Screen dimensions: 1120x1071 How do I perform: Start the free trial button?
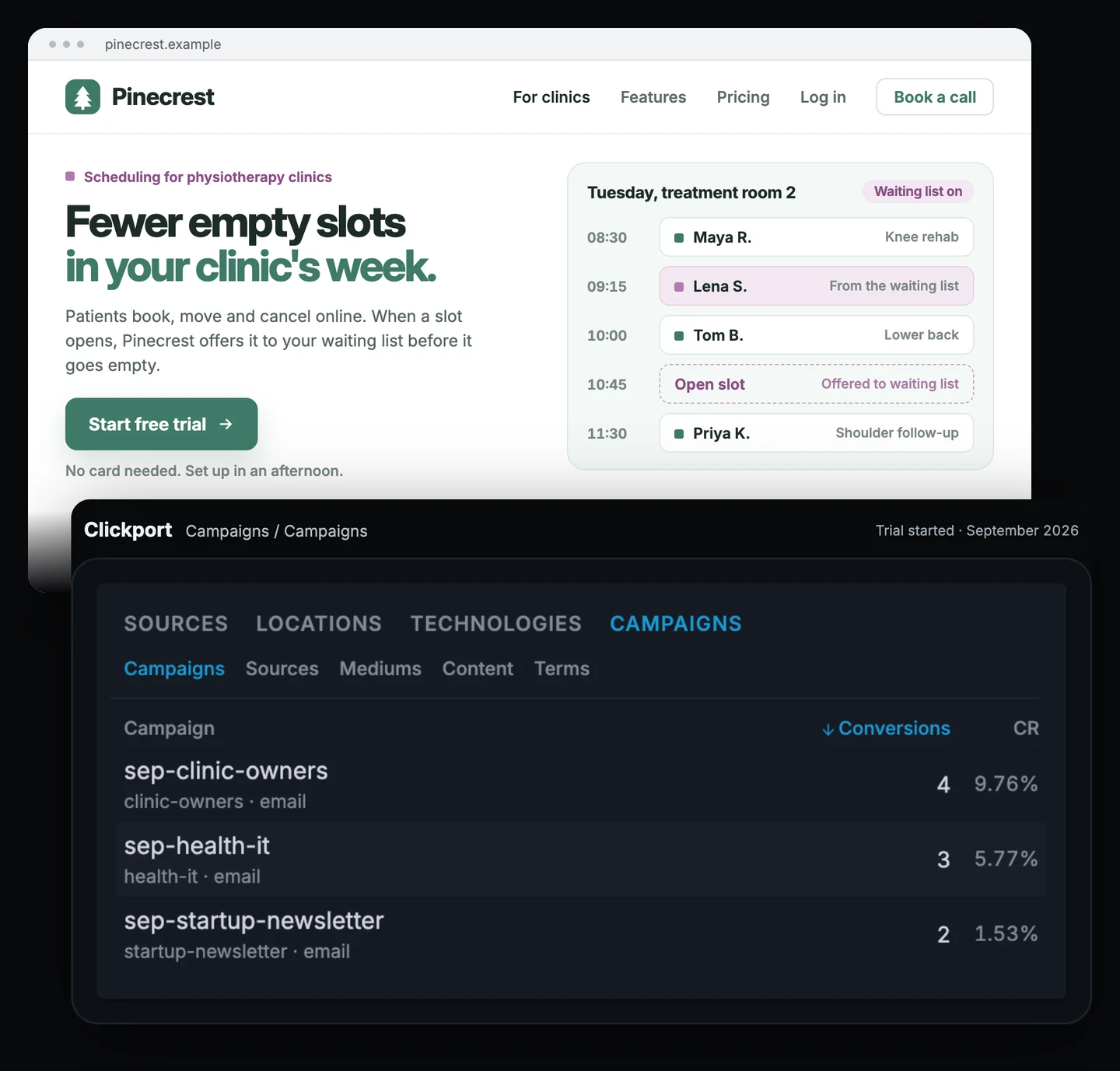(x=161, y=424)
